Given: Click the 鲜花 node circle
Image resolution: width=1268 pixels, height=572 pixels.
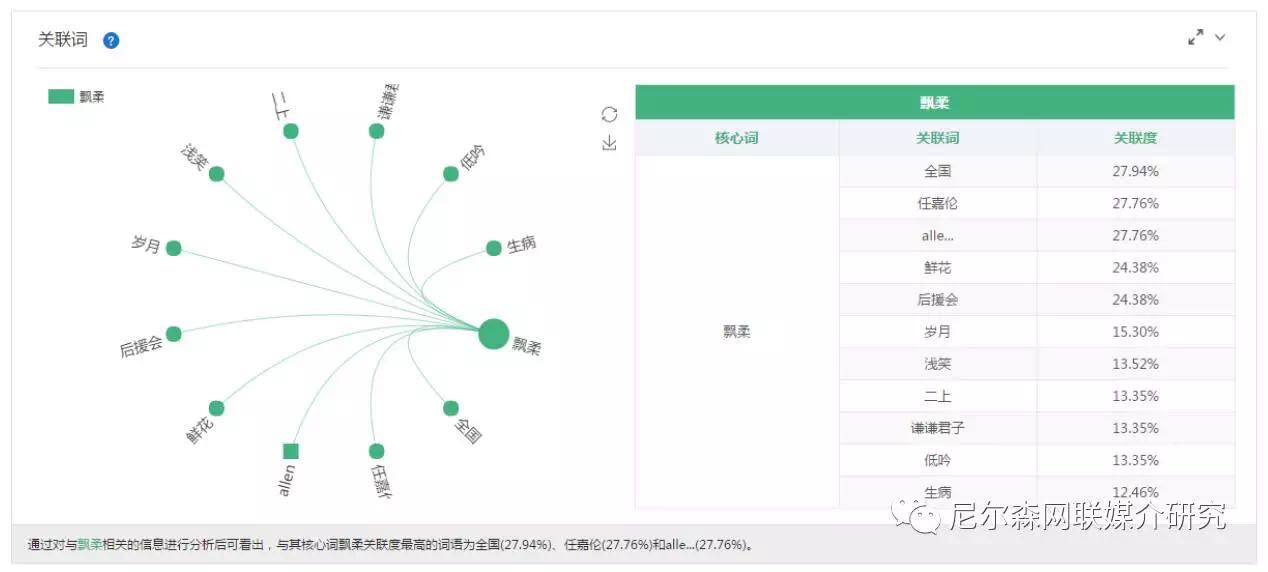Looking at the screenshot, I should tap(216, 408).
